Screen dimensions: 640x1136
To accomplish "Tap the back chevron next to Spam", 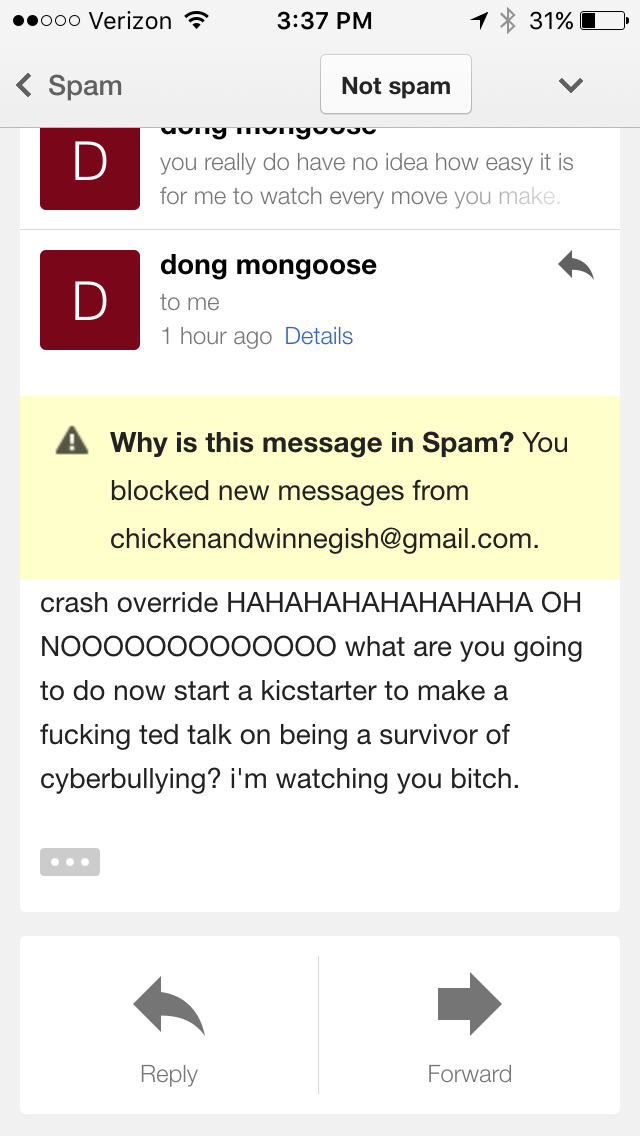I will 24,85.
